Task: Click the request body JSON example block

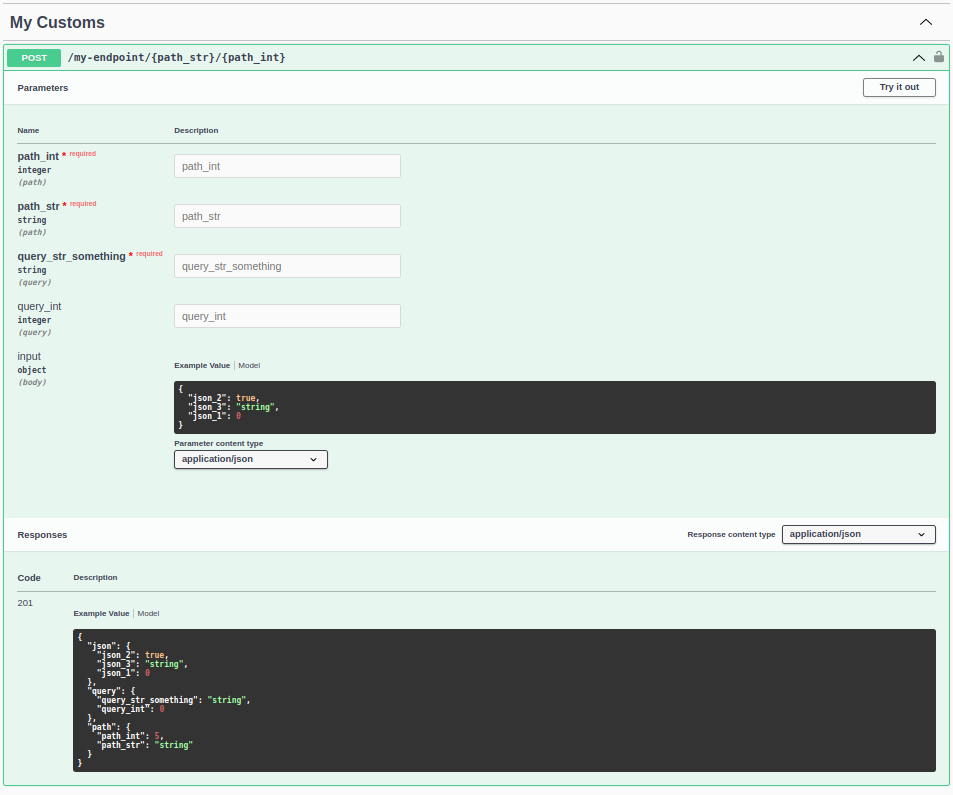Action: point(553,407)
